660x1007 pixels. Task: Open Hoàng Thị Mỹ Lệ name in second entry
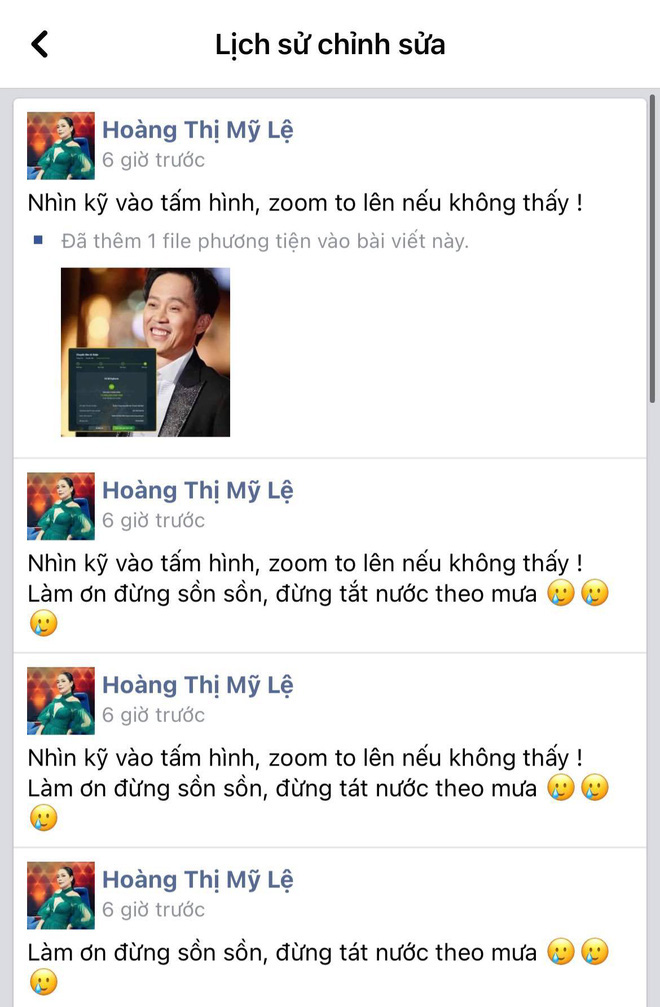coord(198,491)
